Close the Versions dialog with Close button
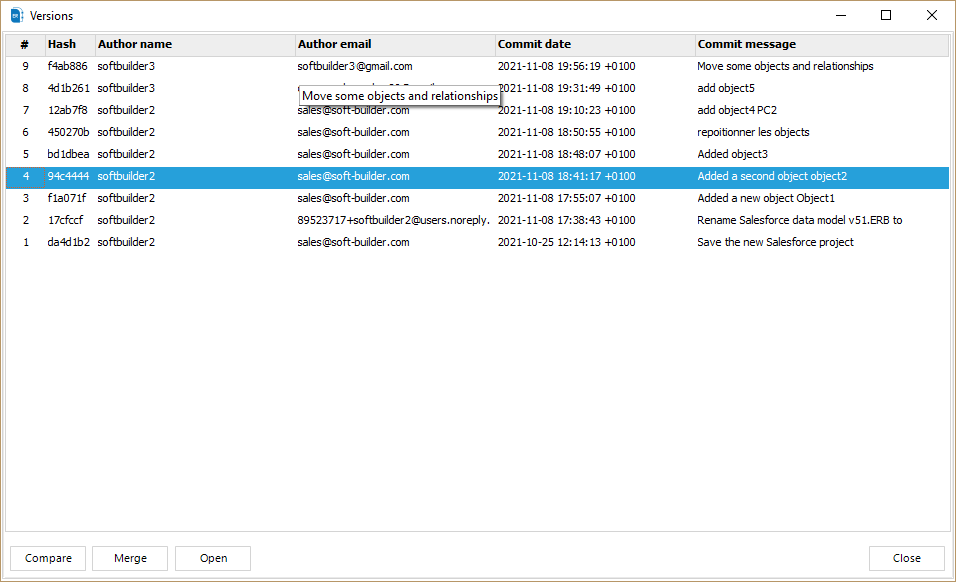The image size is (956, 582). pyautogui.click(x=907, y=558)
